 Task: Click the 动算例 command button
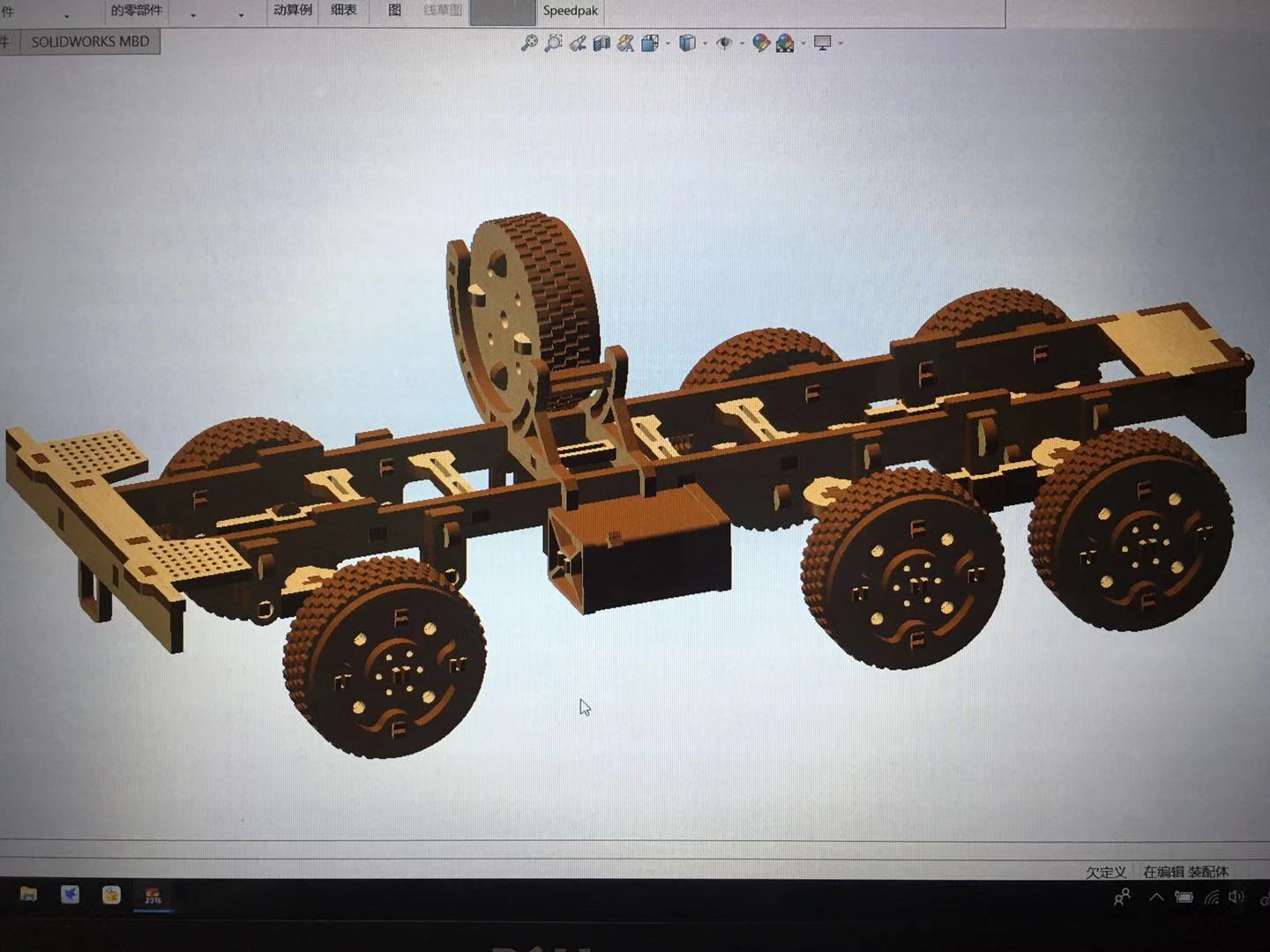pyautogui.click(x=291, y=10)
